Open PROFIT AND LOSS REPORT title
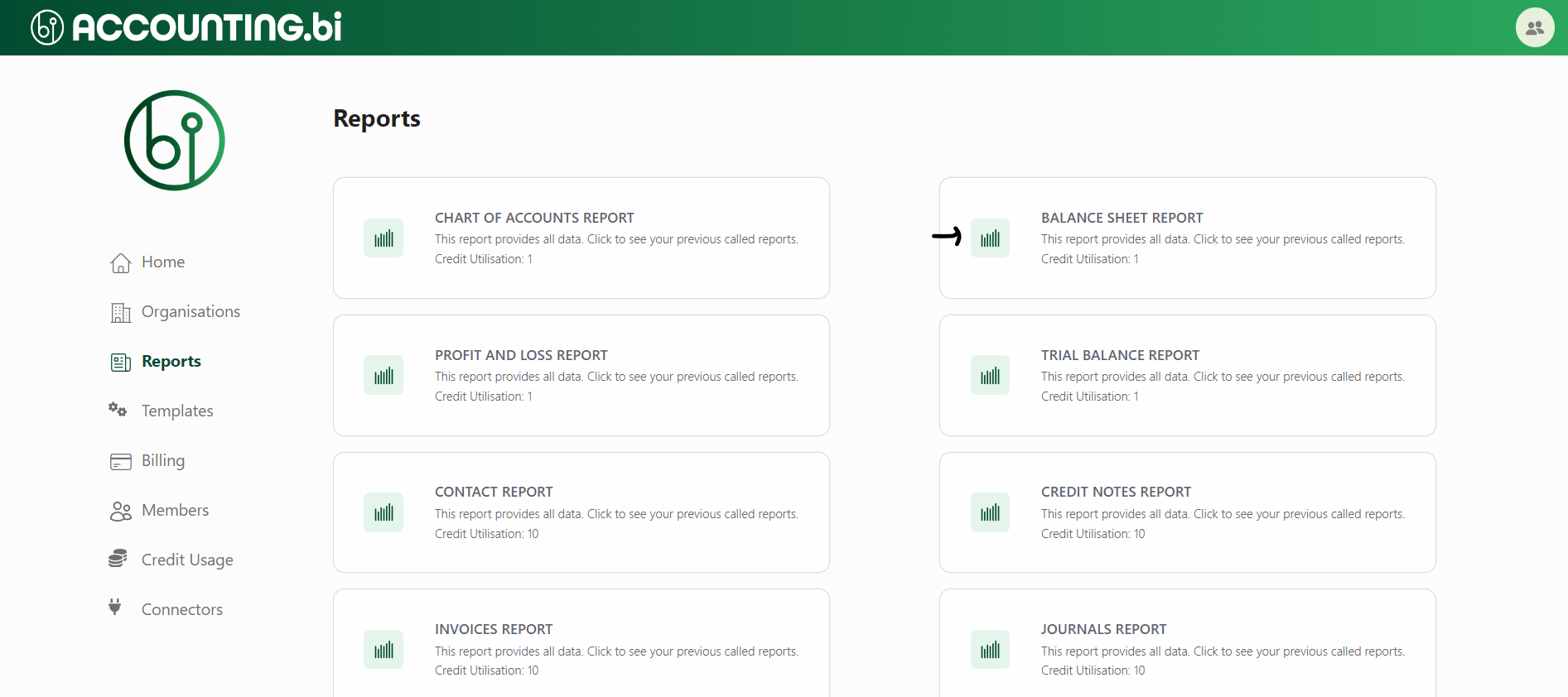The width and height of the screenshot is (1568, 697). pyautogui.click(x=521, y=355)
